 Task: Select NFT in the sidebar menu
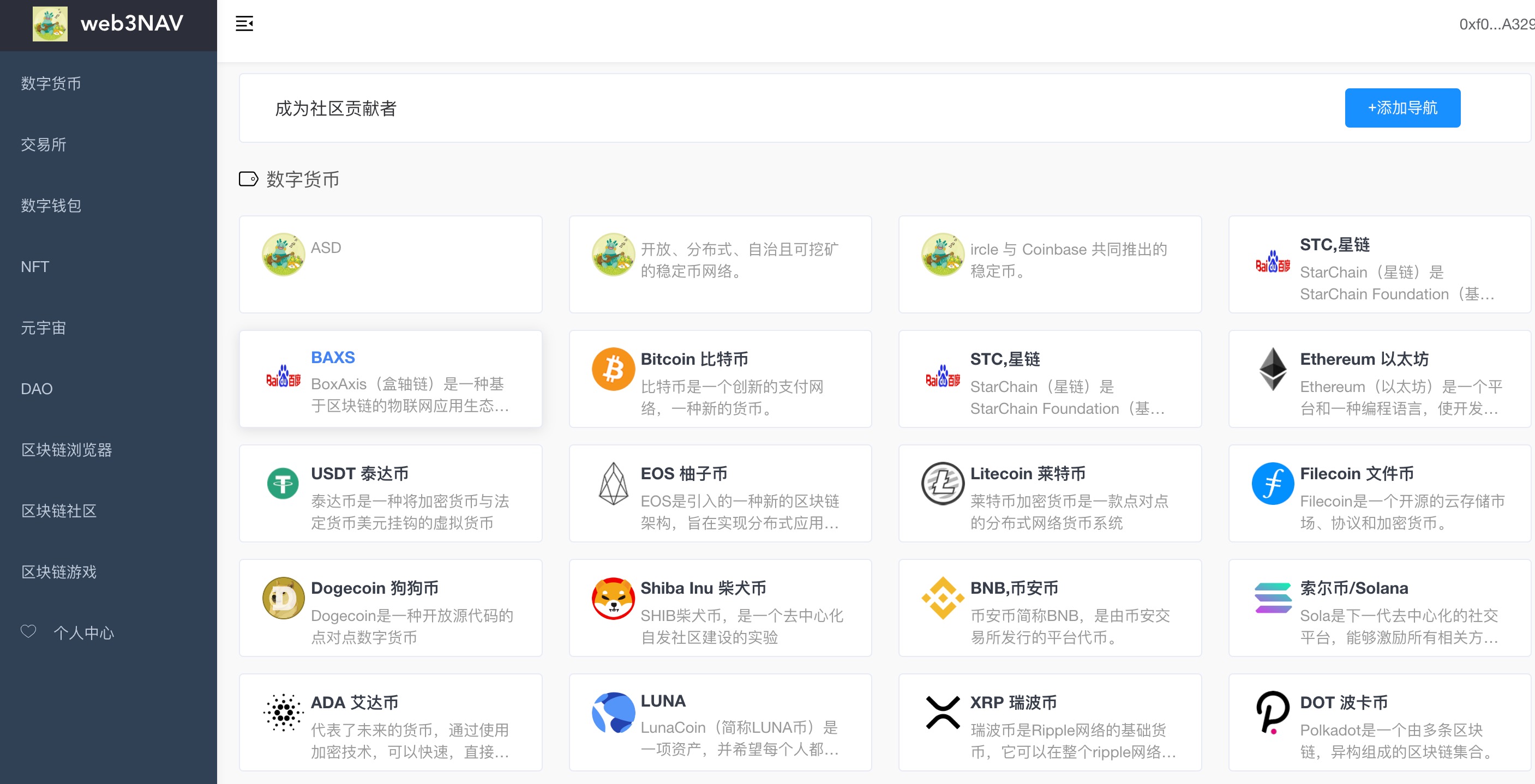point(34,266)
